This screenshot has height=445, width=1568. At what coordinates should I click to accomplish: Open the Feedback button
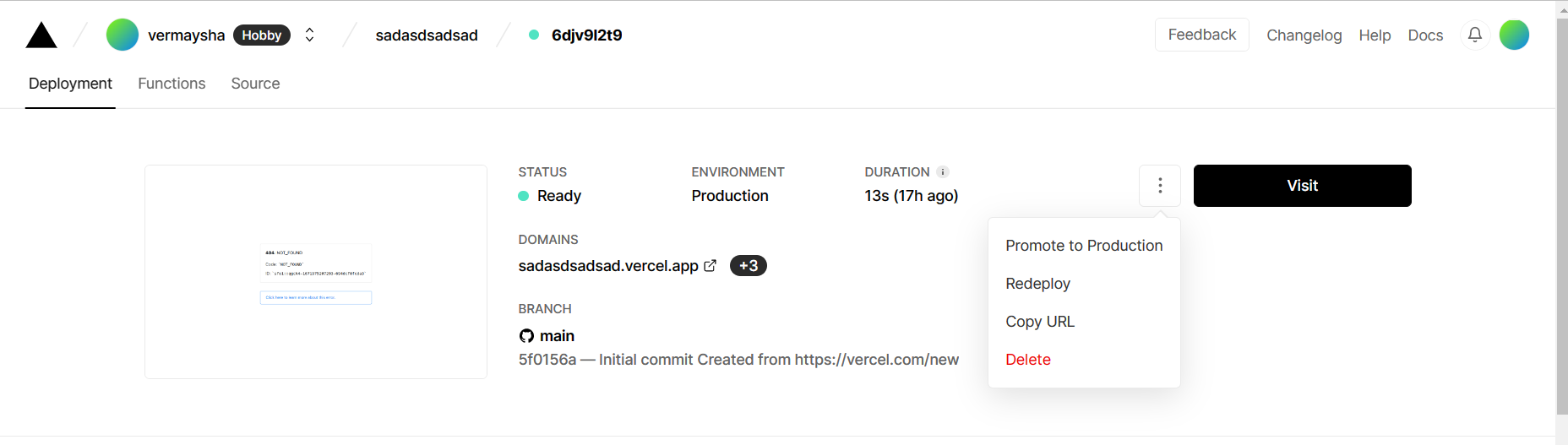click(x=1201, y=35)
